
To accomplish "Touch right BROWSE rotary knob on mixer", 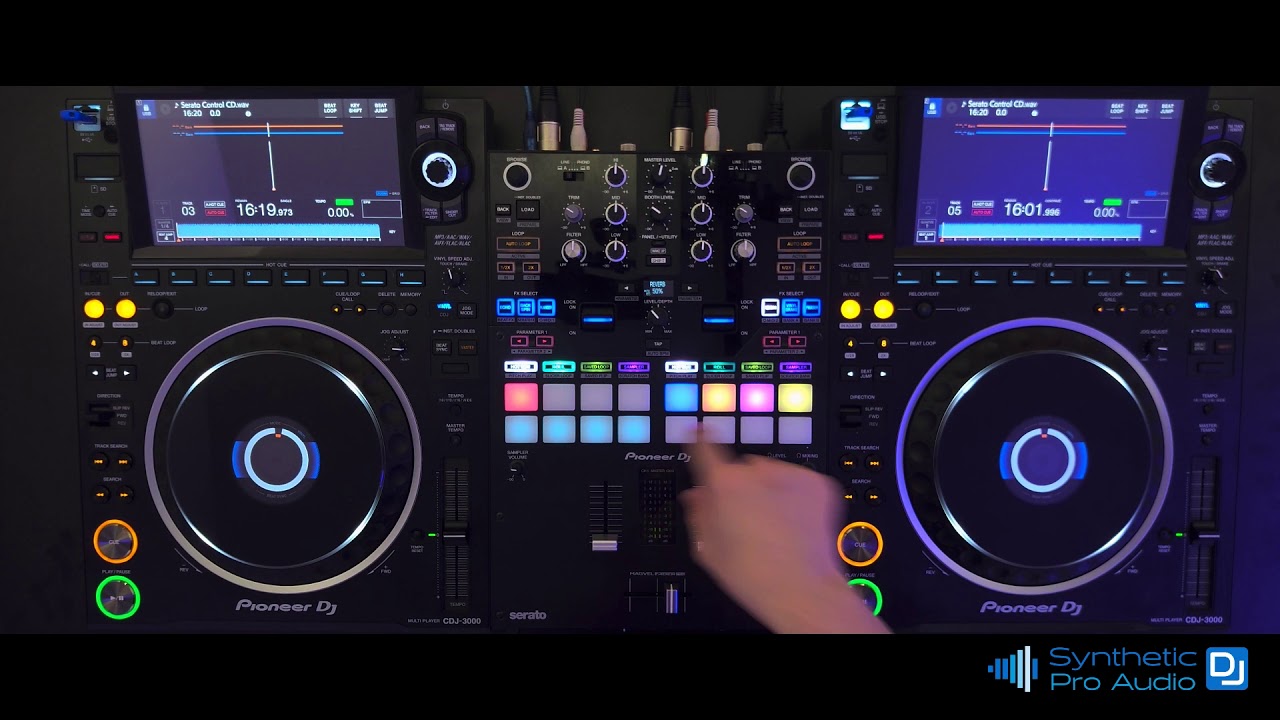I will [x=800, y=176].
